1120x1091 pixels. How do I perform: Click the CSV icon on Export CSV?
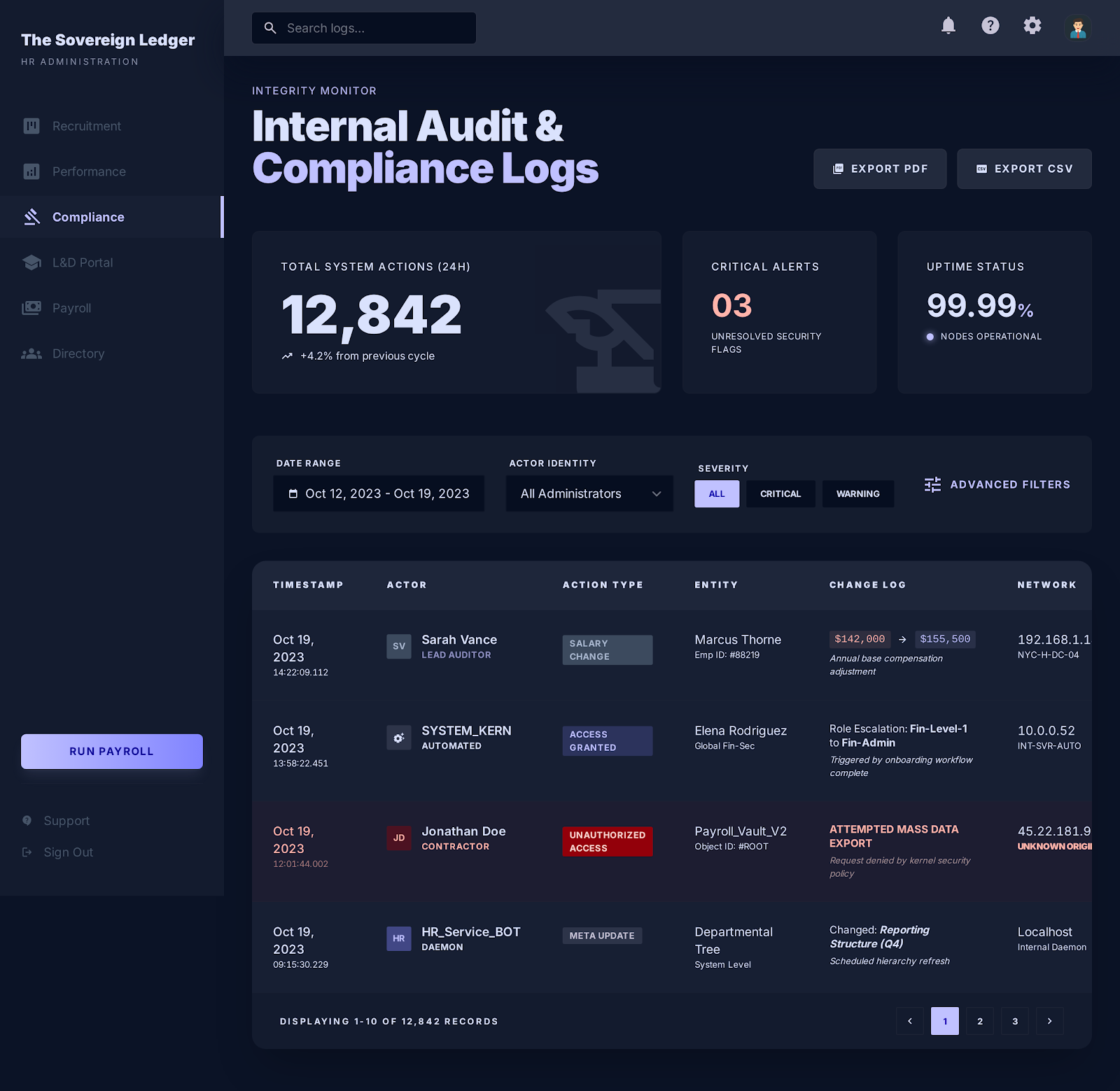pyautogui.click(x=981, y=169)
